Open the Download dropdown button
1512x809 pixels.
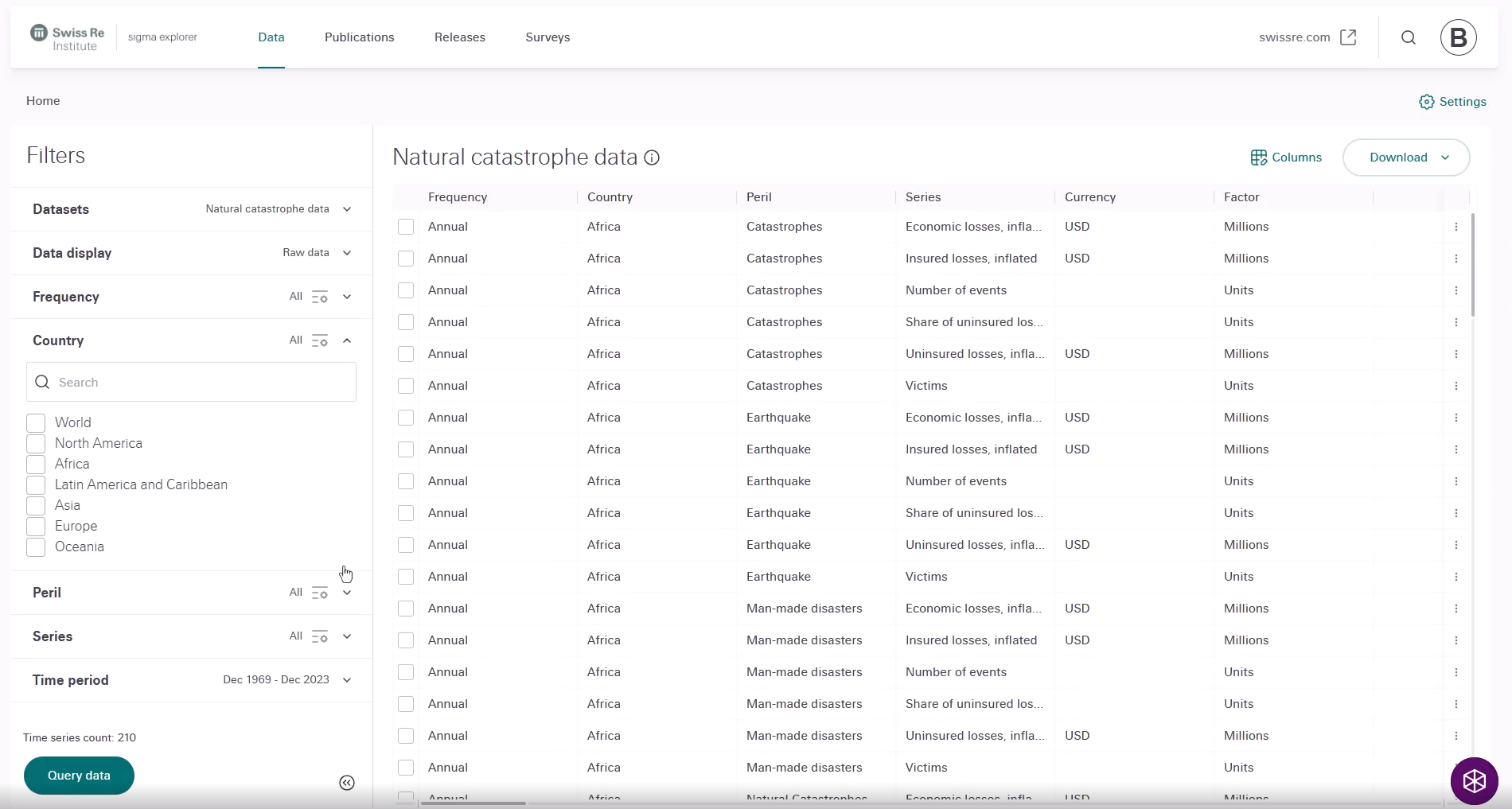[x=1405, y=158]
